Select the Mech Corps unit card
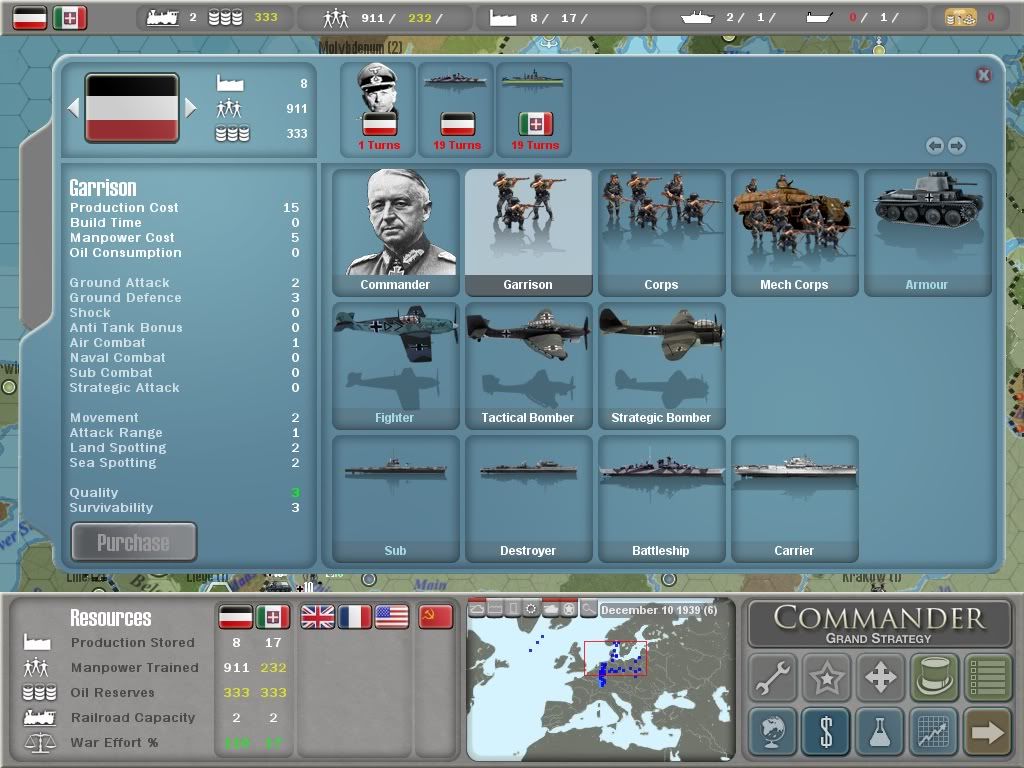 [x=794, y=232]
